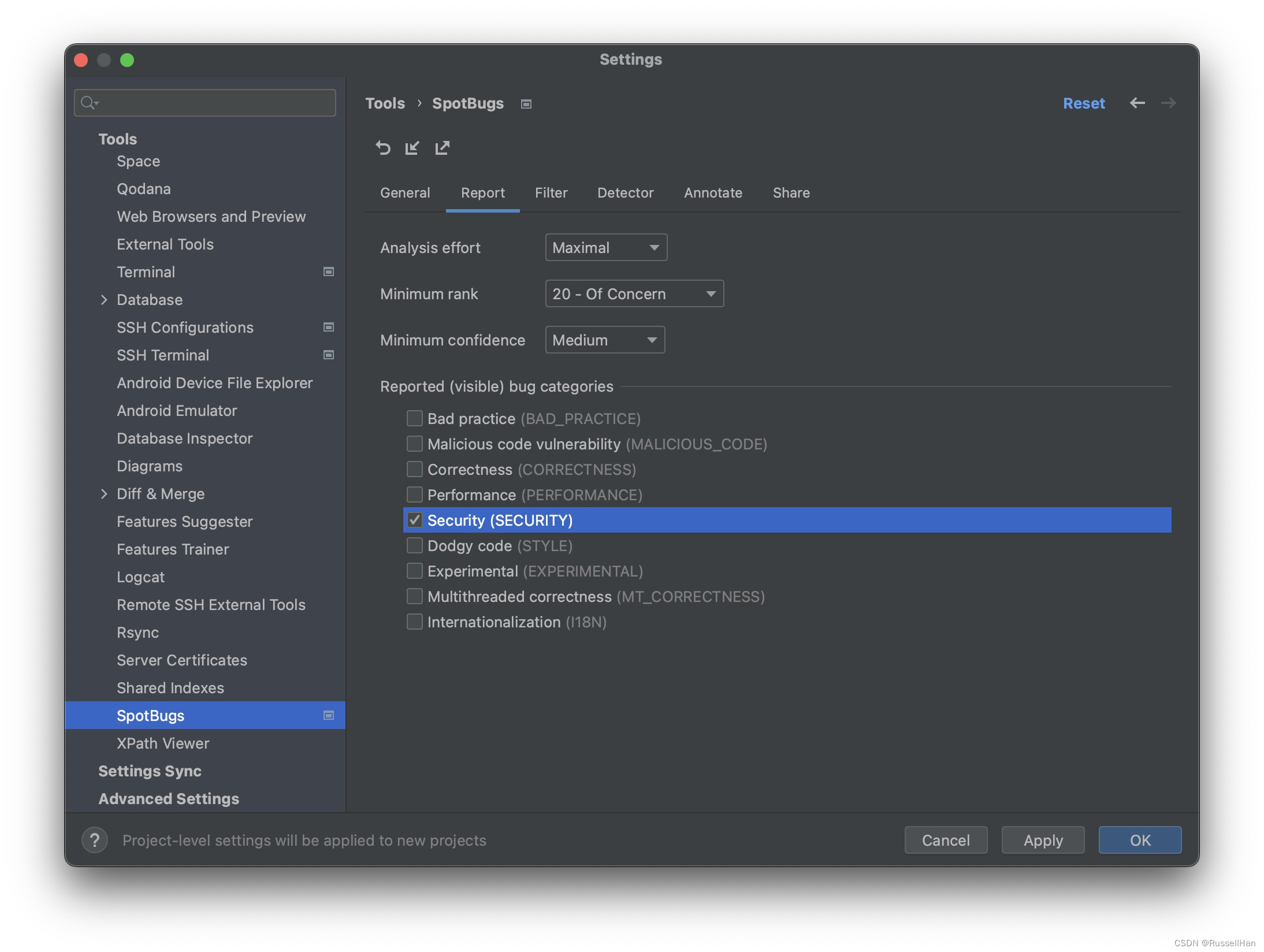Open the Detector tab
The image size is (1264, 952).
tap(625, 193)
